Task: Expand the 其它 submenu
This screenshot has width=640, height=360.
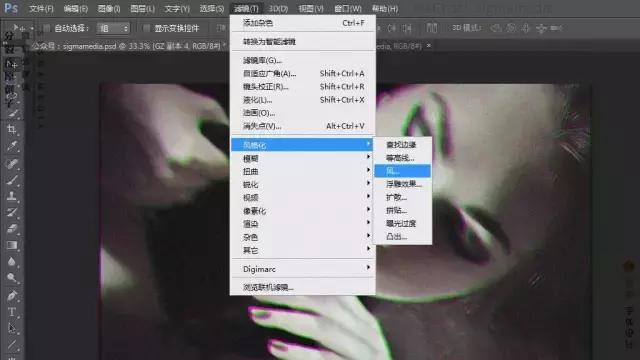Action: [x=302, y=250]
